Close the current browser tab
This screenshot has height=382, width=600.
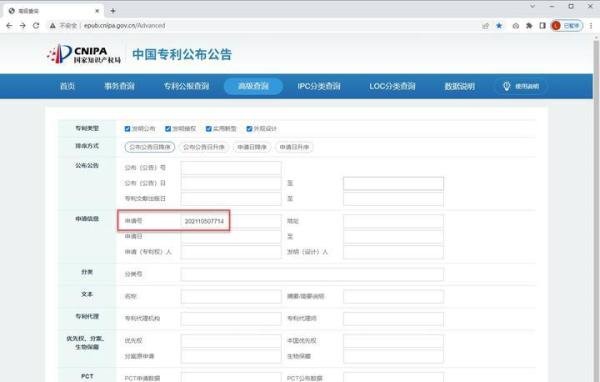click(97, 11)
